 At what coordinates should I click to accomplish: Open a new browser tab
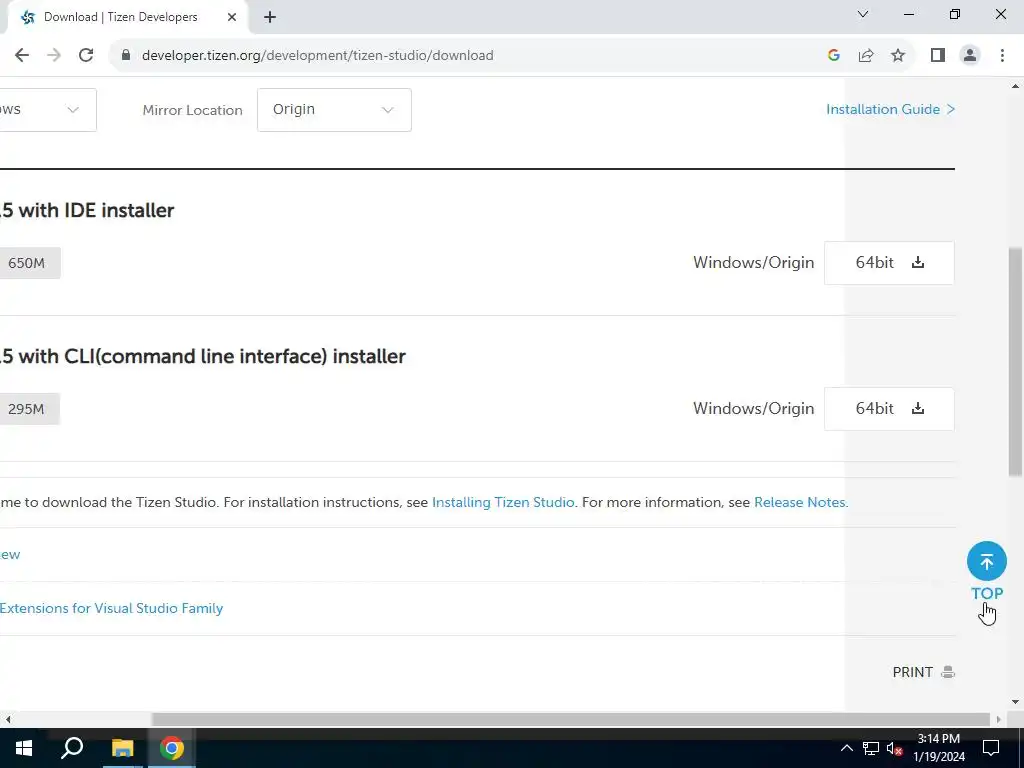click(270, 17)
